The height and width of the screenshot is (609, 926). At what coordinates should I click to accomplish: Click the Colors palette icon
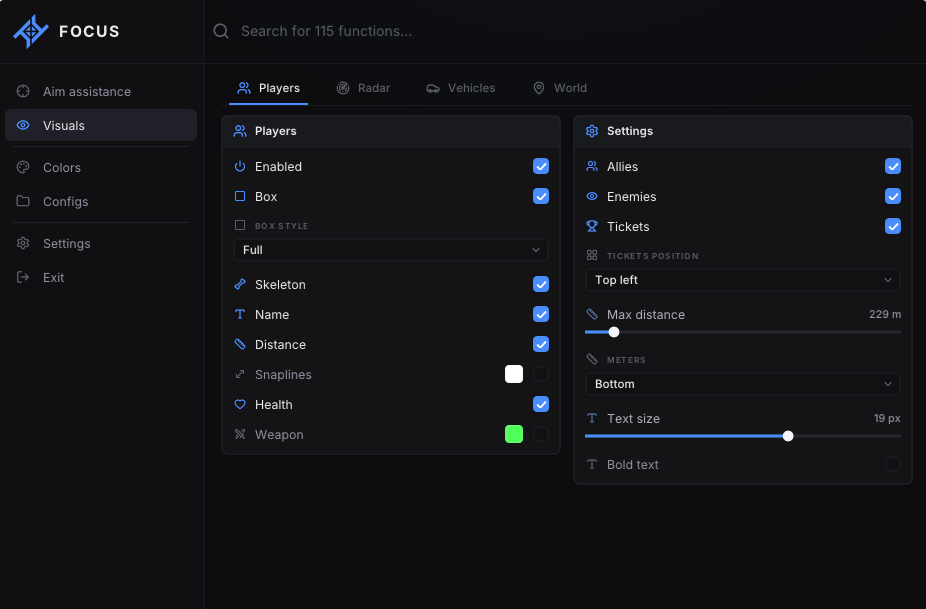(23, 167)
